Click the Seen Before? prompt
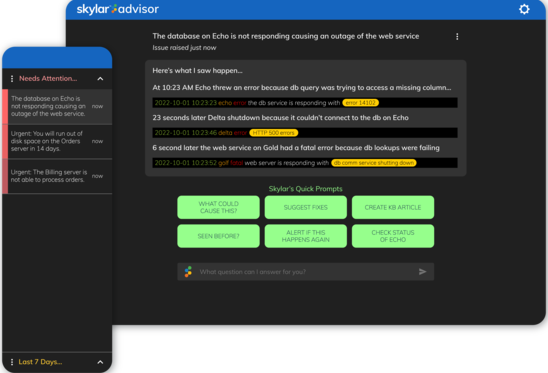This screenshot has width=548, height=373. [x=218, y=236]
